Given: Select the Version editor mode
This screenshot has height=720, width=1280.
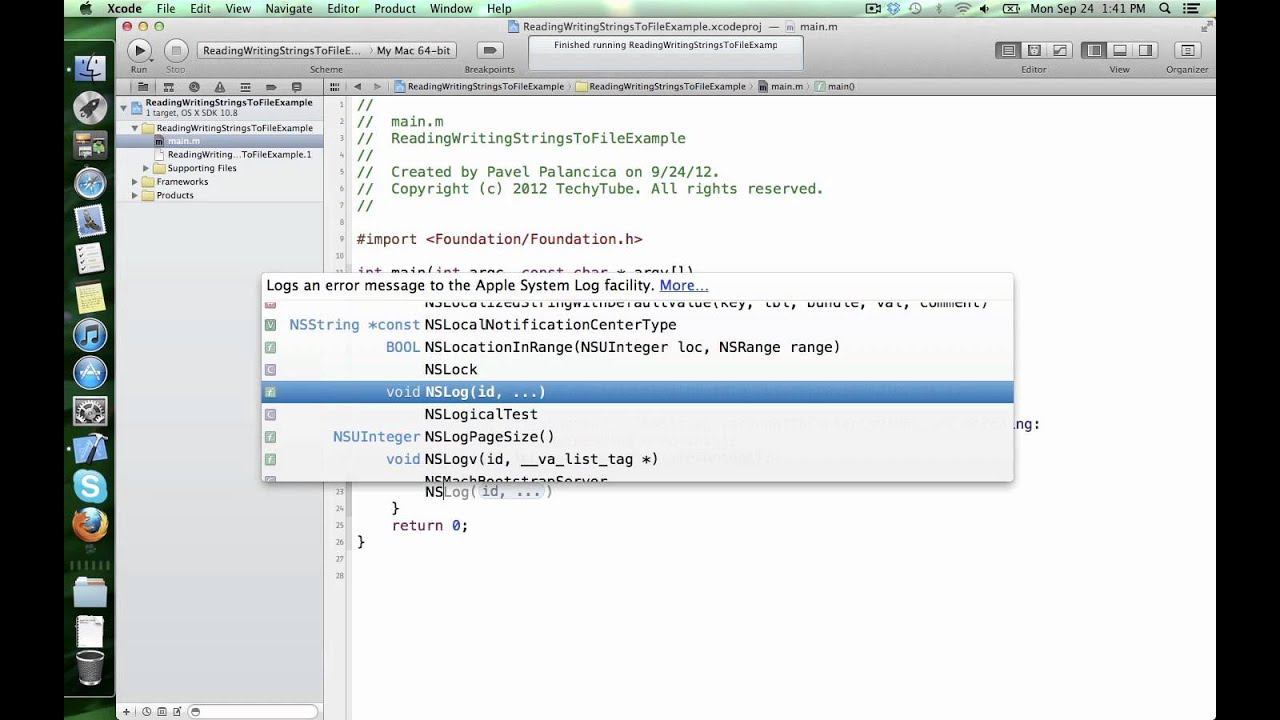Looking at the screenshot, I should (1059, 50).
